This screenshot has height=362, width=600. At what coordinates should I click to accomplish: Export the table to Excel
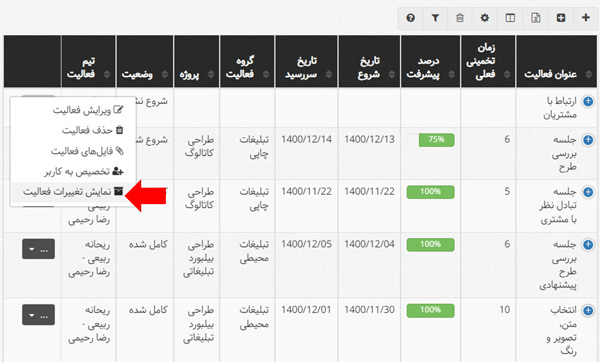pyautogui.click(x=536, y=18)
